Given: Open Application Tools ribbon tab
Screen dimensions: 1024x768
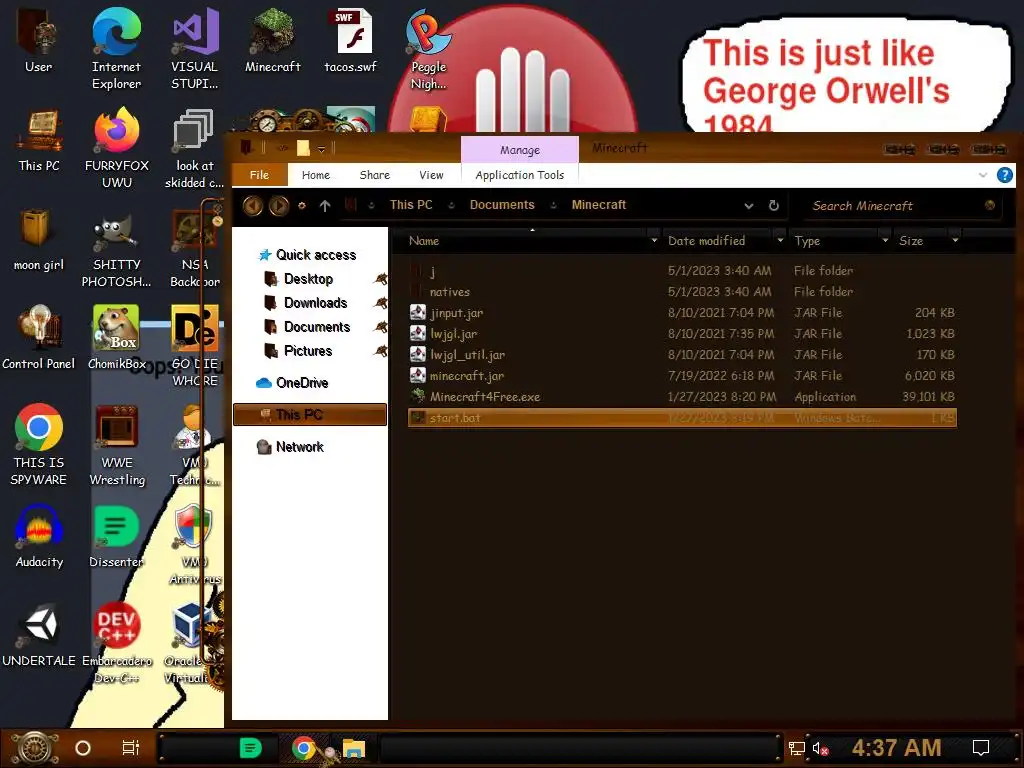Looking at the screenshot, I should (x=520, y=175).
